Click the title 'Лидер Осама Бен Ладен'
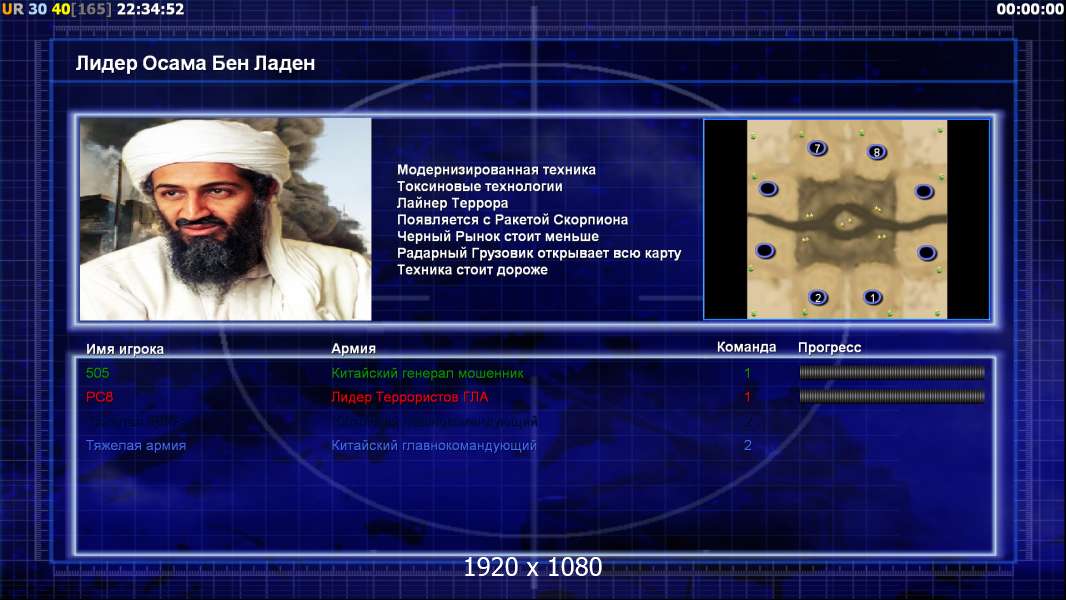The height and width of the screenshot is (600, 1066). (195, 63)
